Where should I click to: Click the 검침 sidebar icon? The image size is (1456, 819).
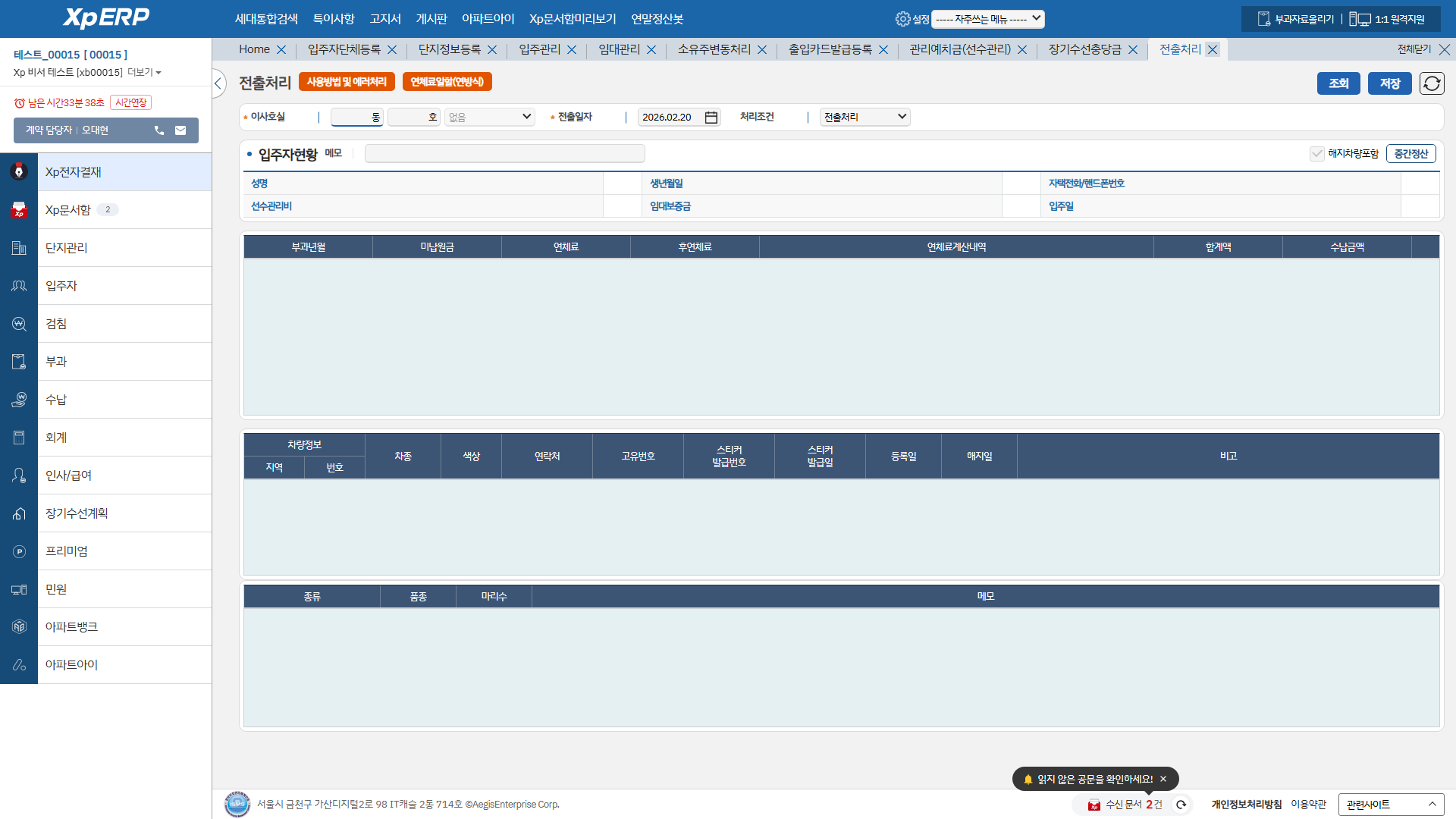pos(19,324)
